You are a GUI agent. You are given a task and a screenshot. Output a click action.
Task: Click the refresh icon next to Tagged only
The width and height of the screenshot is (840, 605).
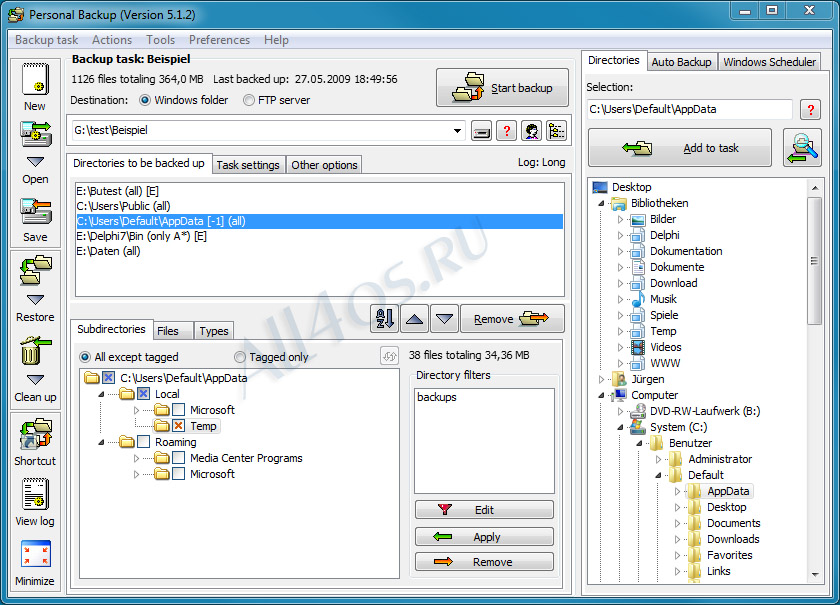tap(389, 355)
